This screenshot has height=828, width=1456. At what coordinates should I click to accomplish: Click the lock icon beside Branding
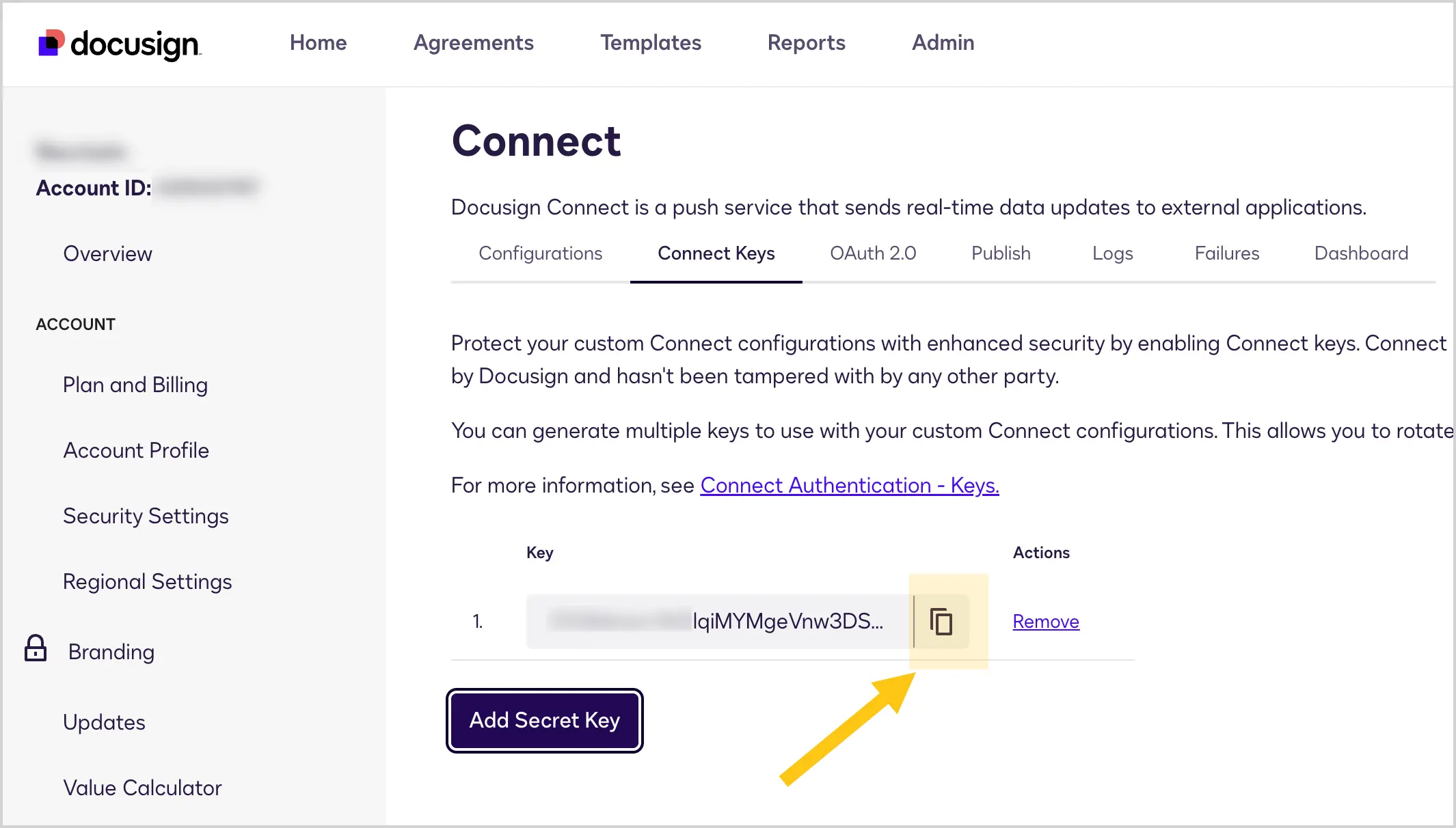[x=36, y=648]
